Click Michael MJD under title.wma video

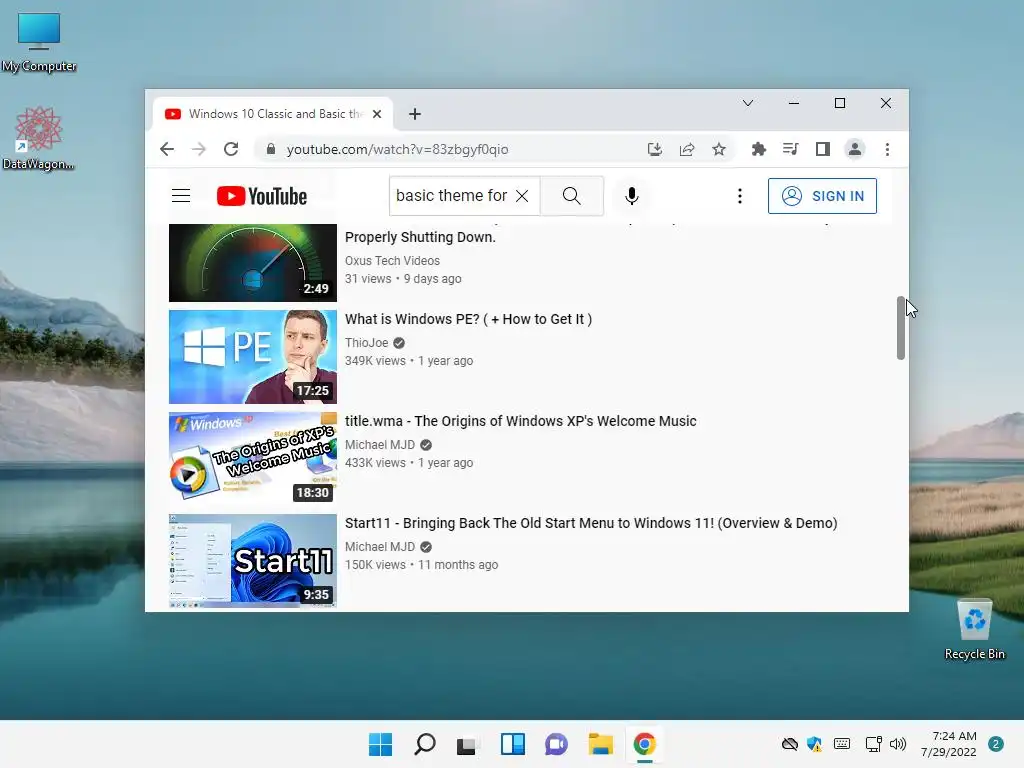(x=380, y=445)
